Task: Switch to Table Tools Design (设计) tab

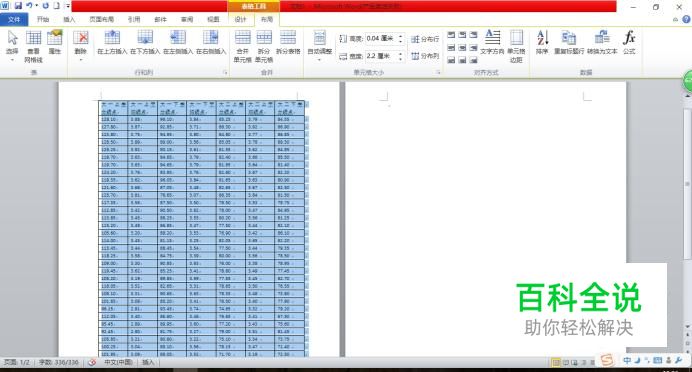Action: 241,19
